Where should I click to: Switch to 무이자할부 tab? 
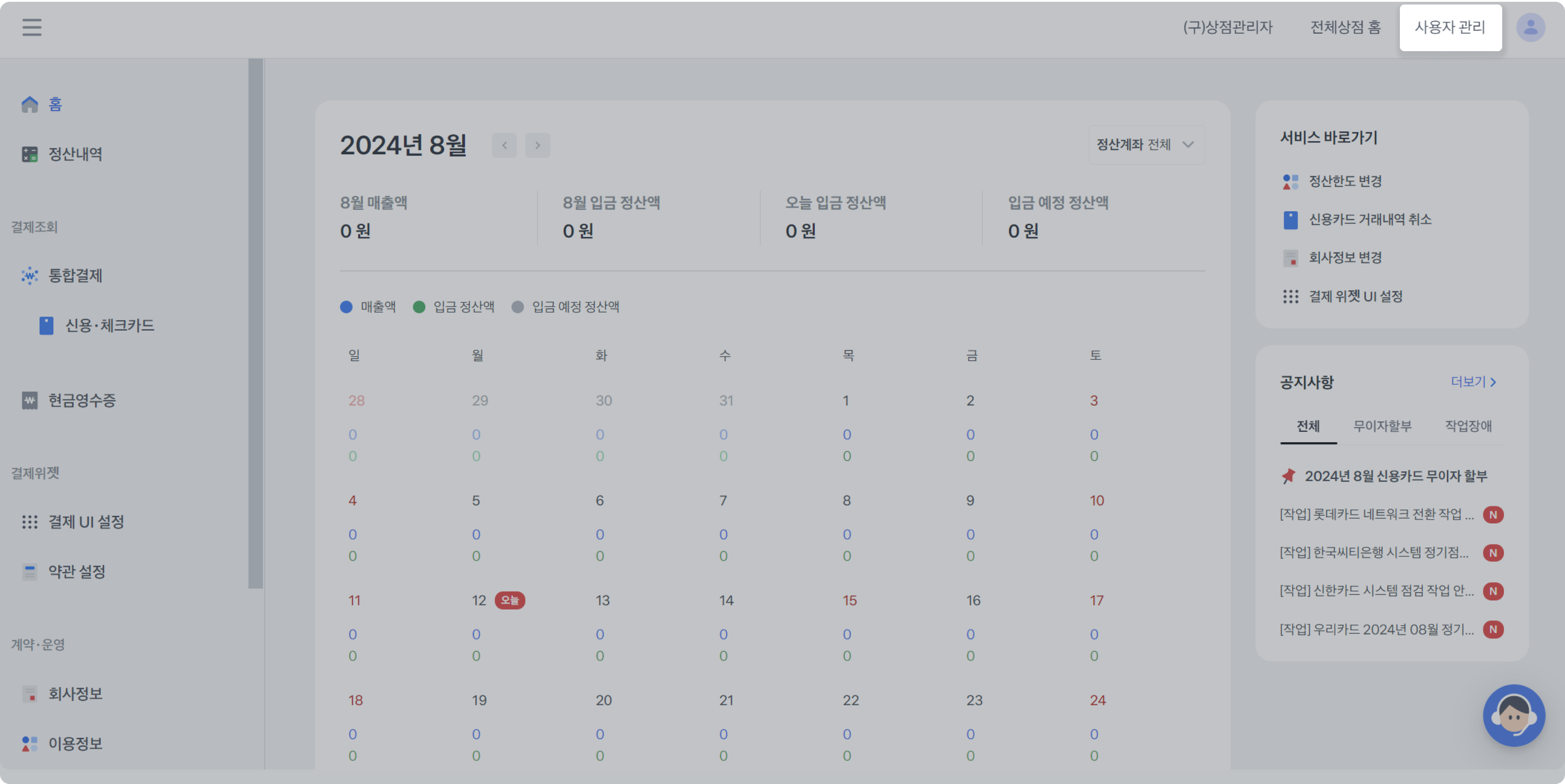[x=1382, y=426]
